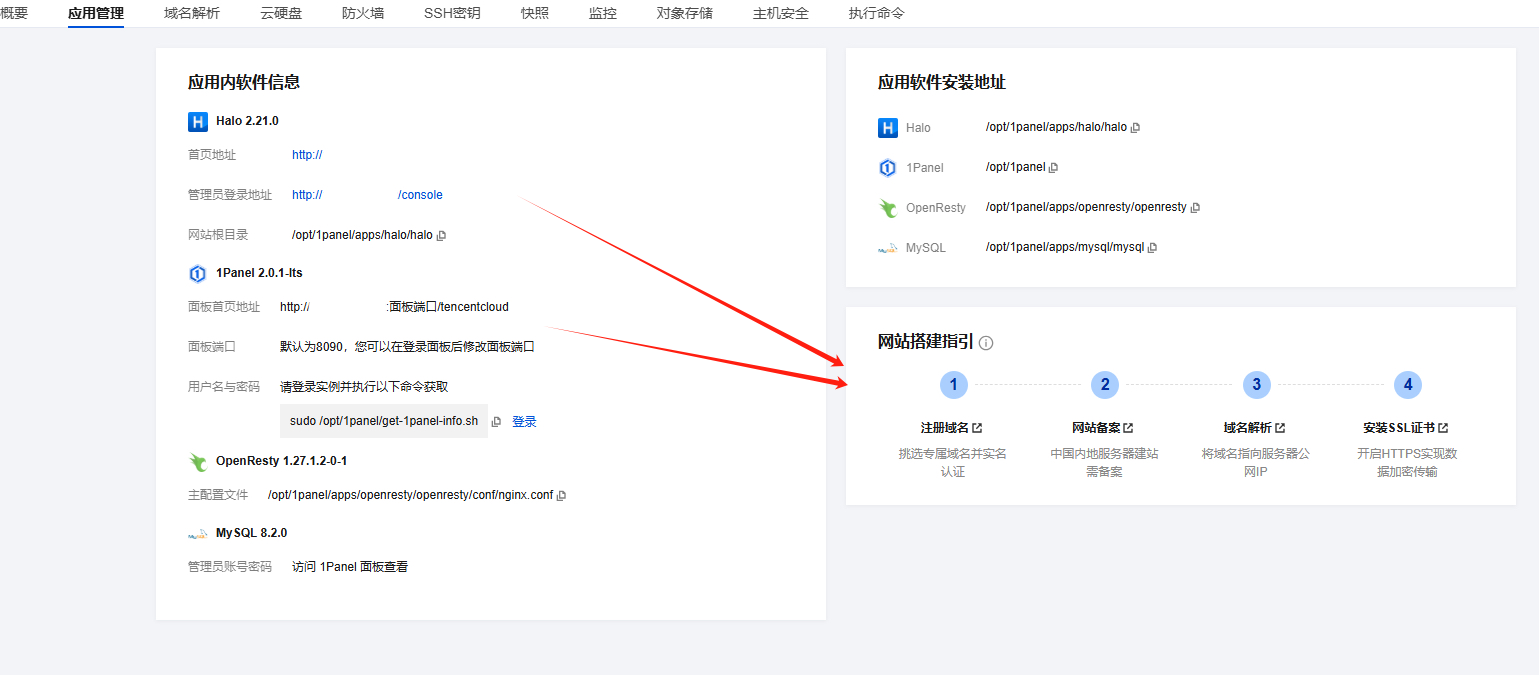Copy the /opt/1panel install path
The image size is (1539, 675).
pyautogui.click(x=1053, y=168)
